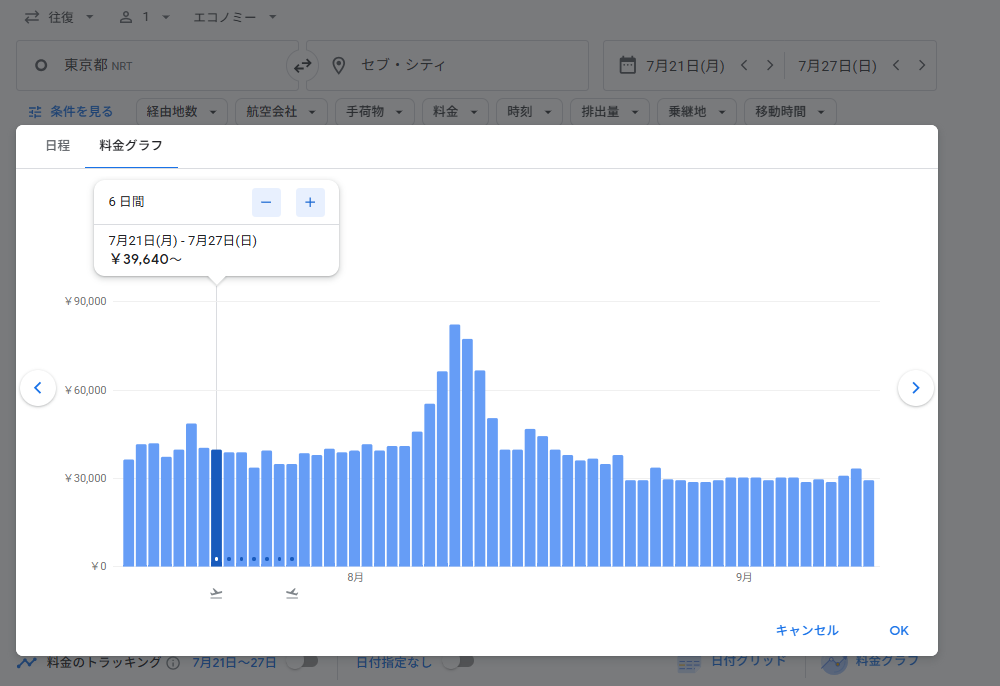The image size is (1000, 686).
Task: Go to previous day for 7月21日 departure
Action: tap(744, 65)
